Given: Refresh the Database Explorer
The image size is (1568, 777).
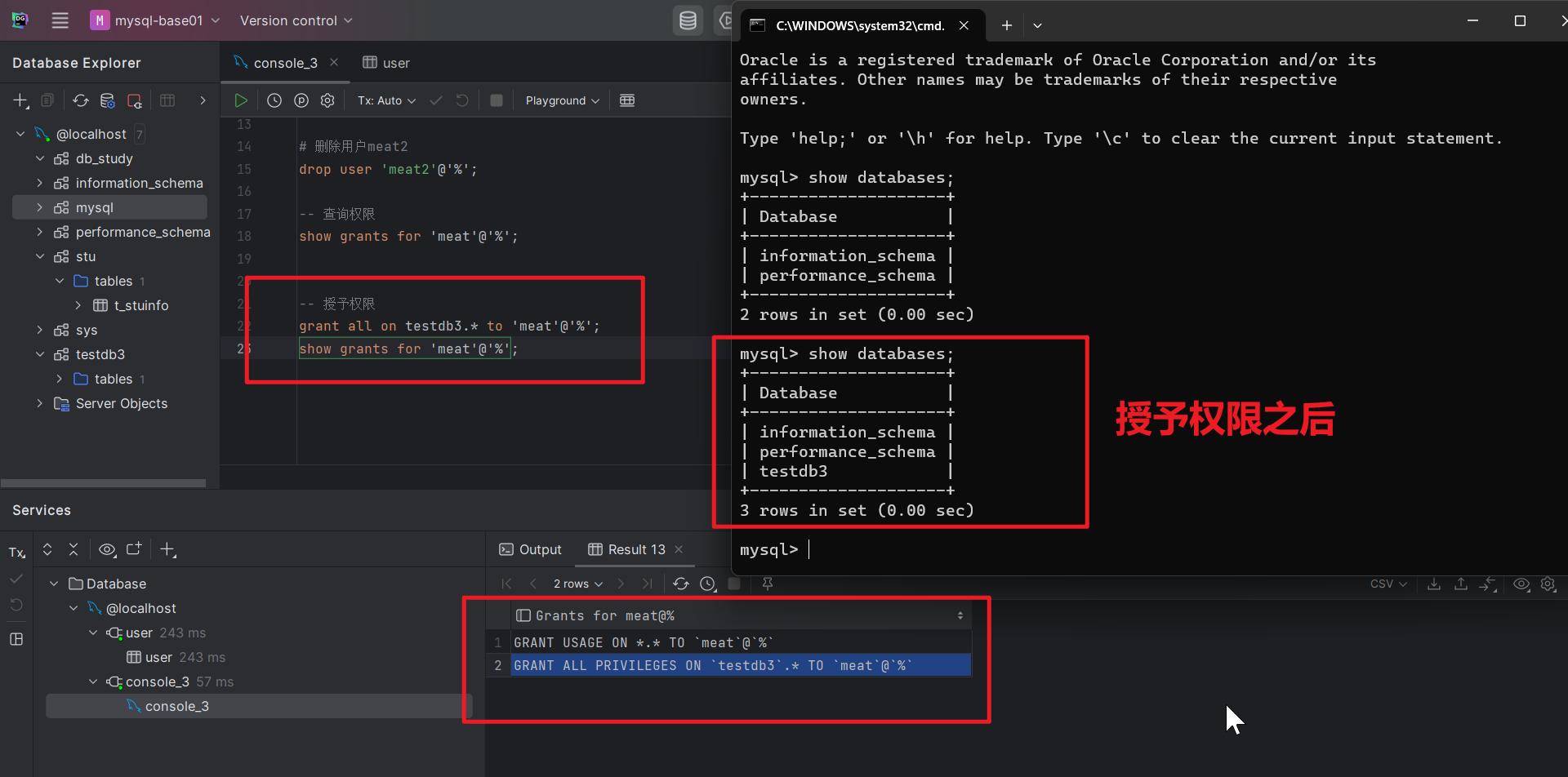Looking at the screenshot, I should click(x=80, y=100).
